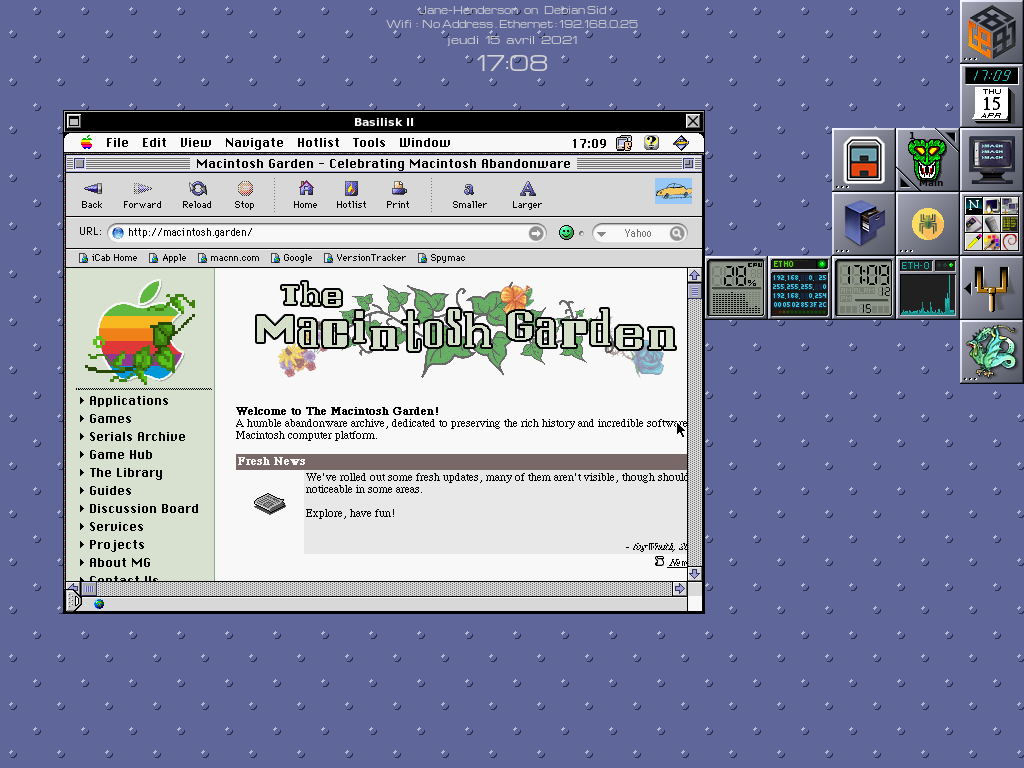
Task: Click the window collapse box in iCab title bar
Action: (688, 163)
